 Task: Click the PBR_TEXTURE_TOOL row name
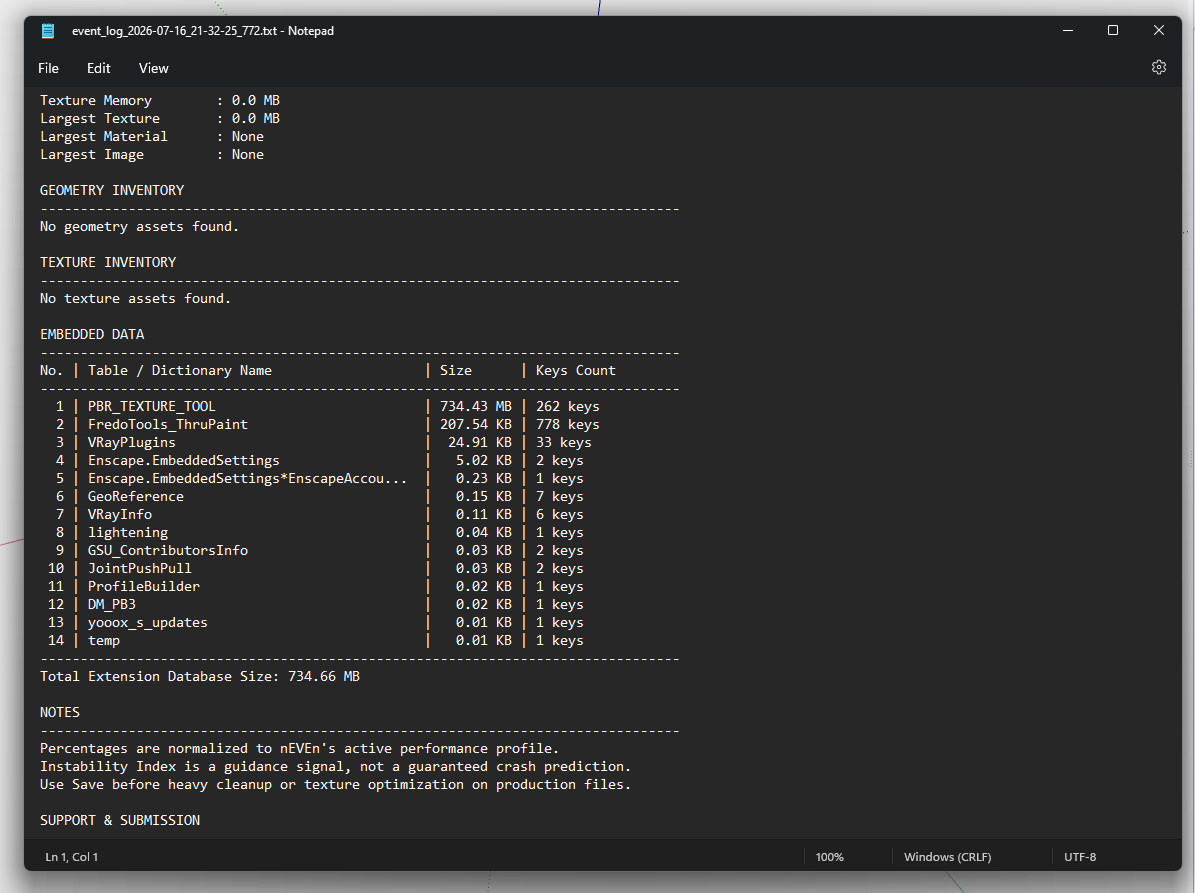coord(152,407)
